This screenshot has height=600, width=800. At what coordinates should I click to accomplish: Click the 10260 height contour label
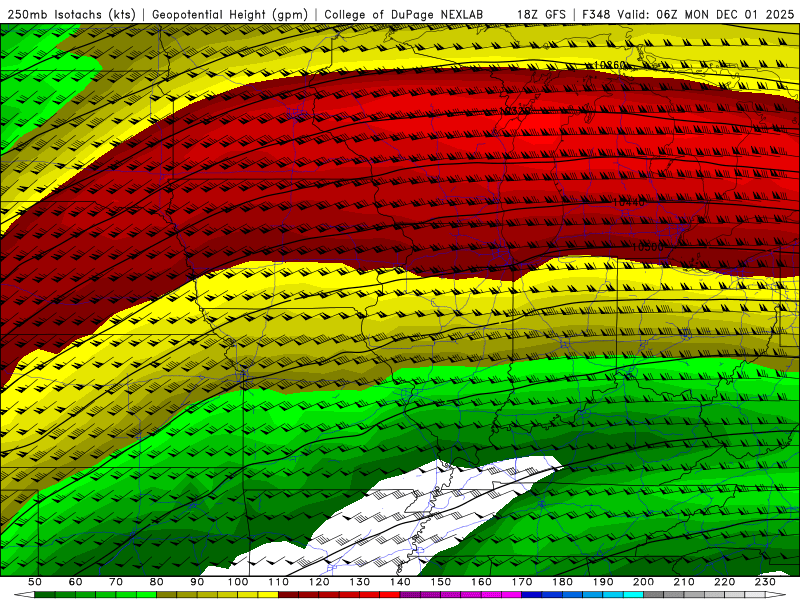(x=609, y=65)
